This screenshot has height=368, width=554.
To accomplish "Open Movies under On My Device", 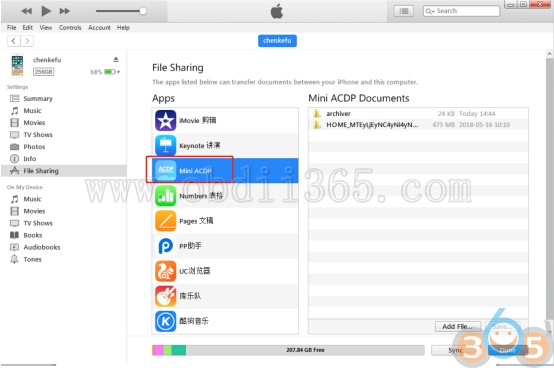I will tap(34, 211).
